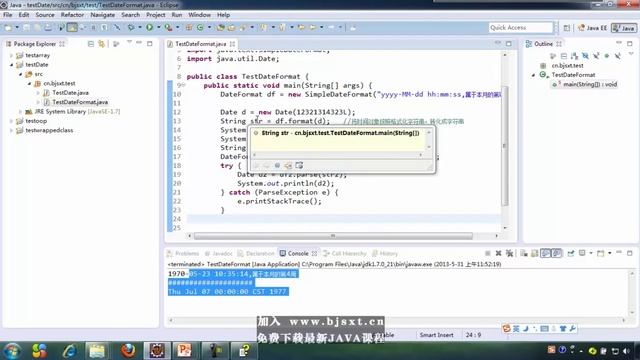Toggle Hide Static Members in Outline view
This screenshot has height=360, width=640.
tap(596, 56)
